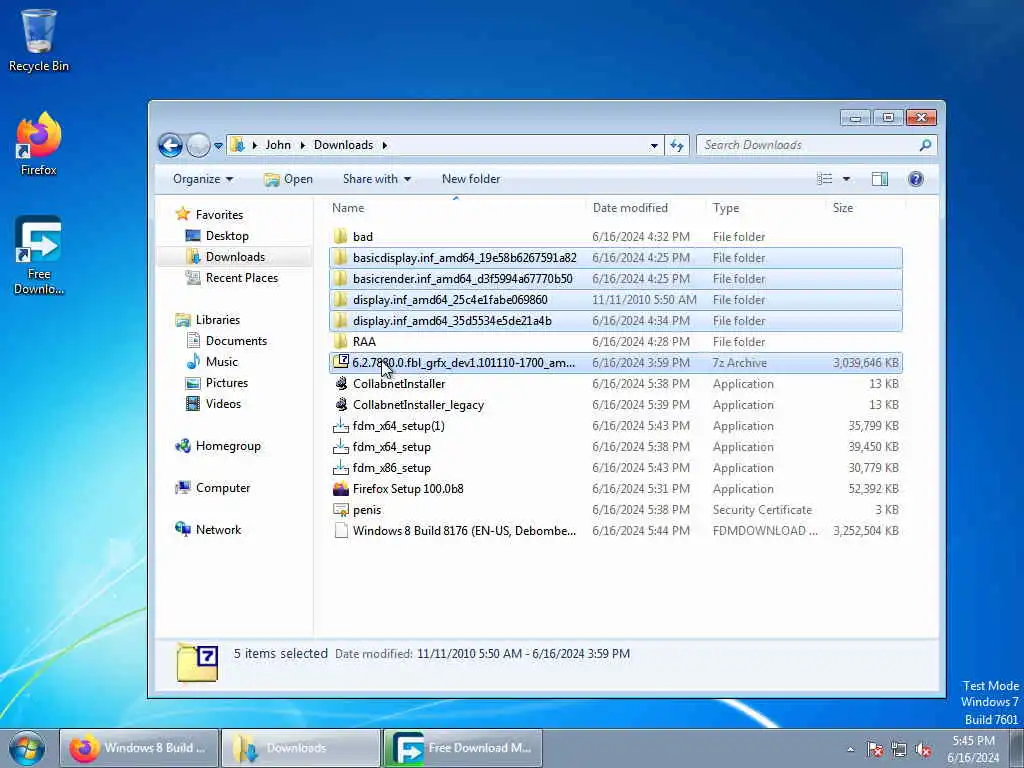
Task: Open the Action Center flag tray icon
Action: point(875,749)
